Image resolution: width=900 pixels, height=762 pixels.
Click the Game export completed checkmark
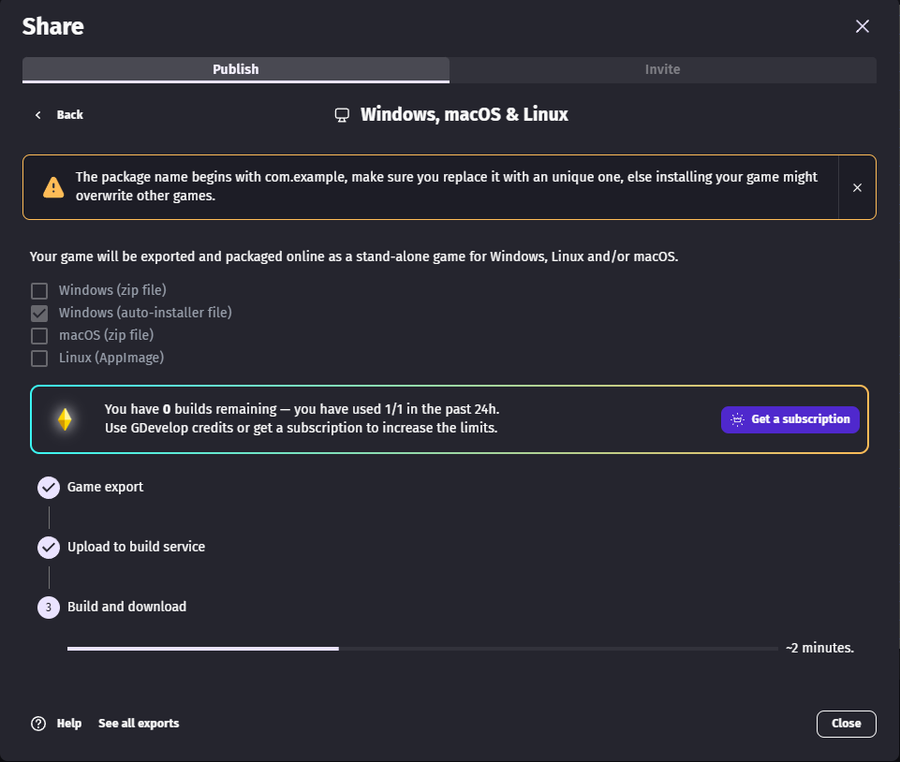pyautogui.click(x=49, y=488)
